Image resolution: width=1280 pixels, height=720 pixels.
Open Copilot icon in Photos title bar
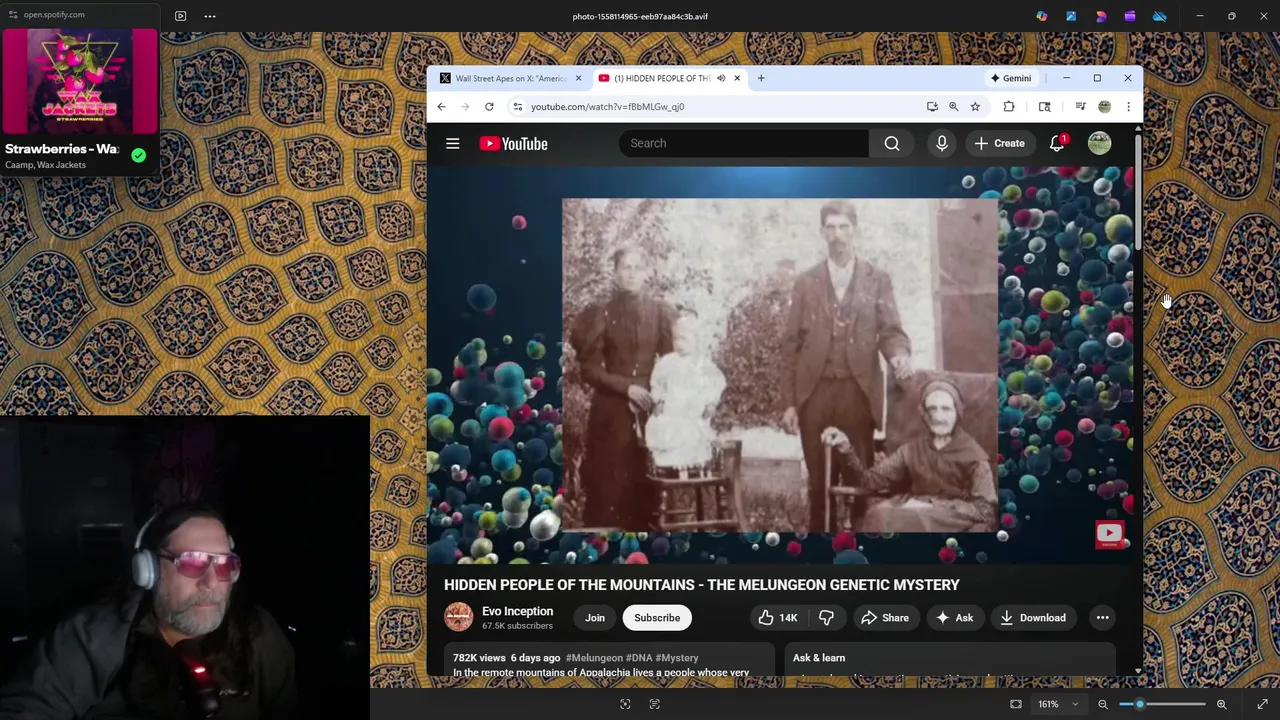click(1042, 16)
